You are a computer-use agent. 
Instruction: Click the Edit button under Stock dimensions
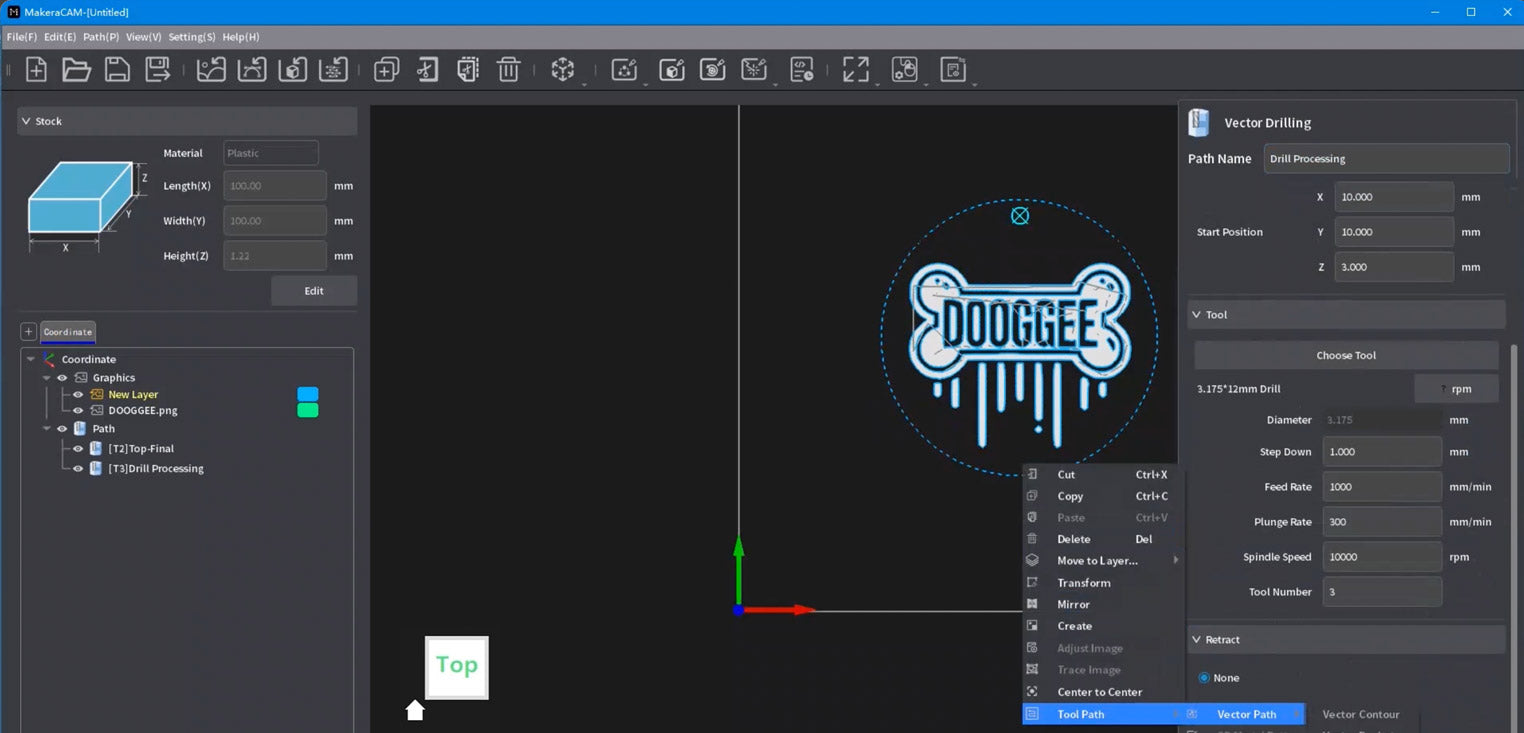click(x=314, y=291)
